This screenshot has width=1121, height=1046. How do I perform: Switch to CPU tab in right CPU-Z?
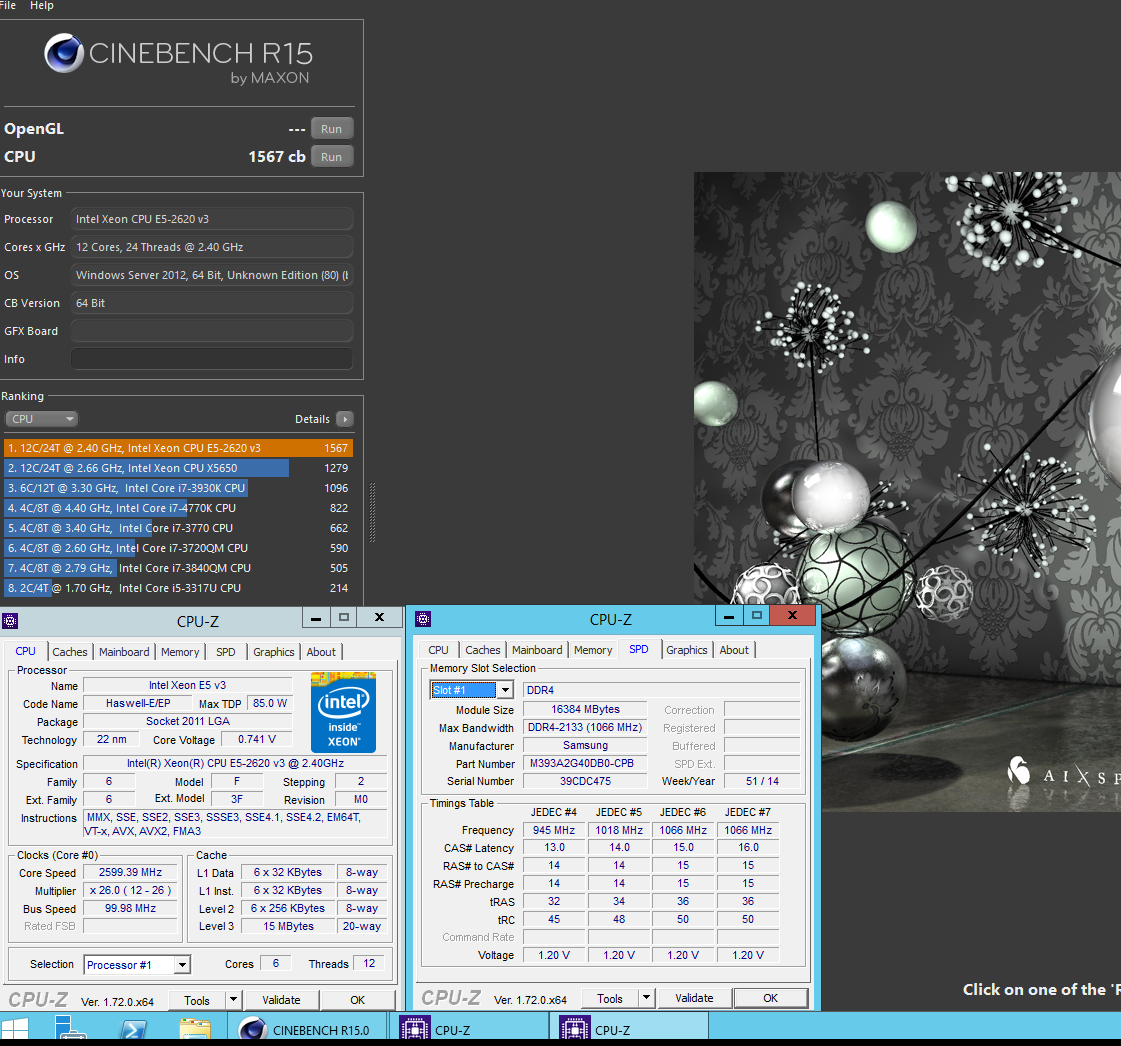click(x=438, y=650)
